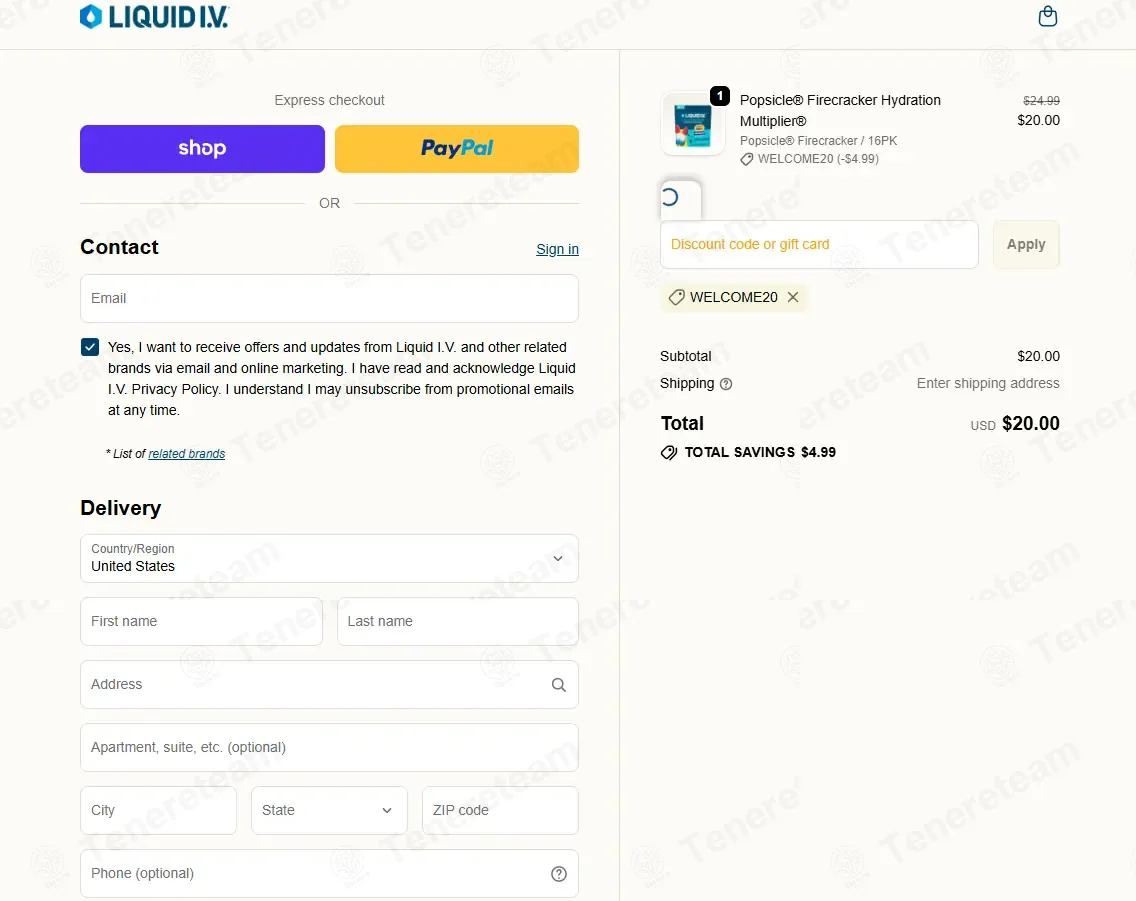The image size is (1136, 901).
Task: Open the related brands link
Action: [x=186, y=453]
